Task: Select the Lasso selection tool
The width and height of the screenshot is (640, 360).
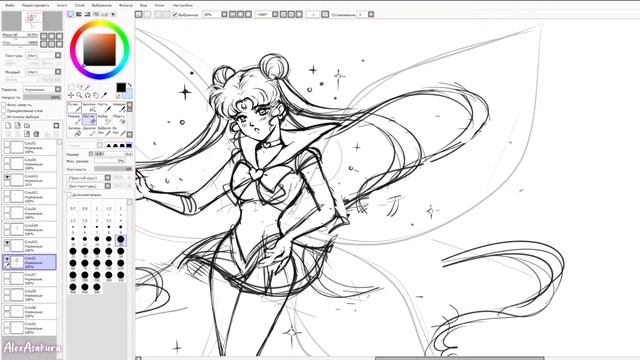Action: (x=79, y=87)
